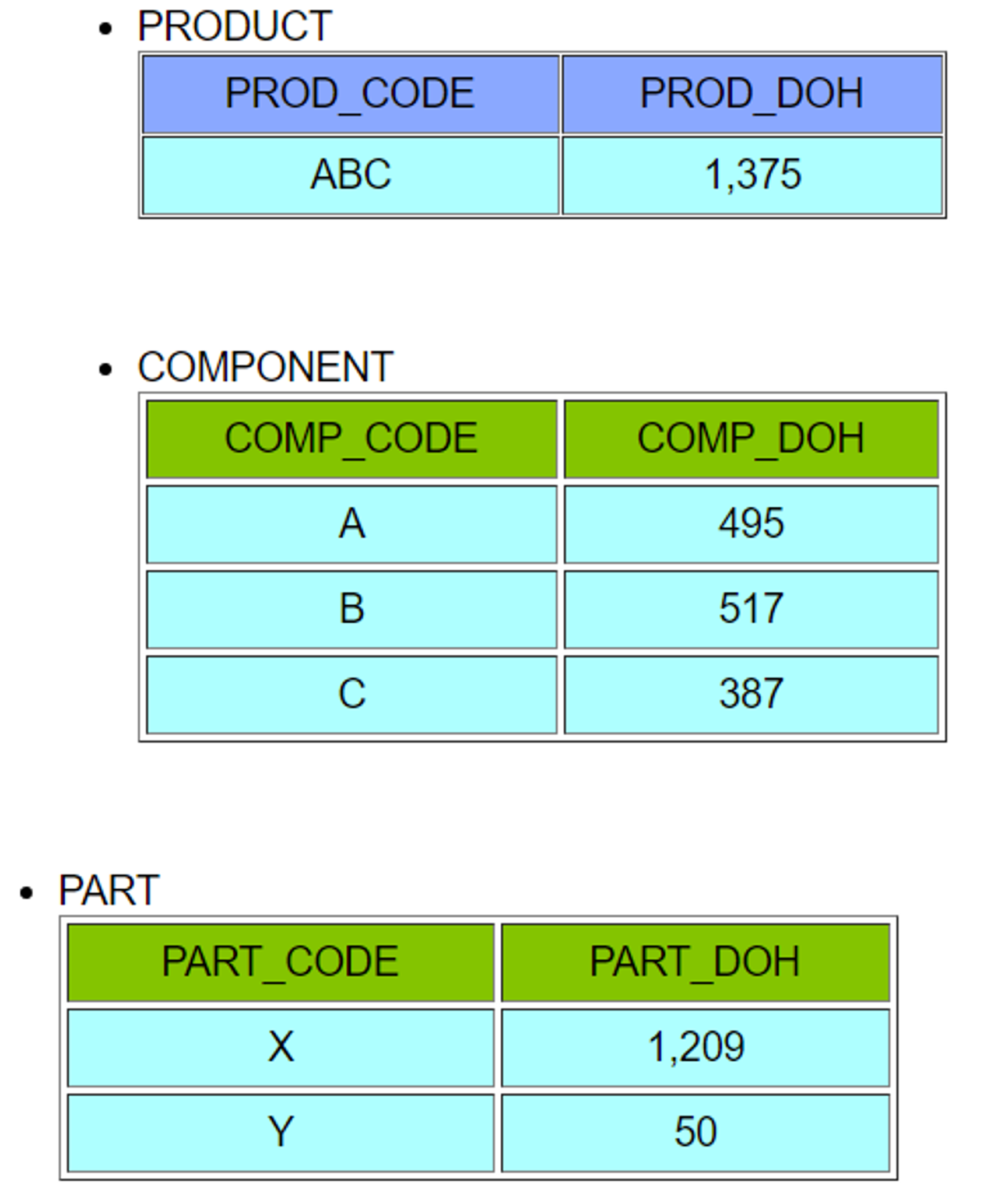1008x1193 pixels.
Task: Select the PART_DOH column header
Action: pos(695,963)
